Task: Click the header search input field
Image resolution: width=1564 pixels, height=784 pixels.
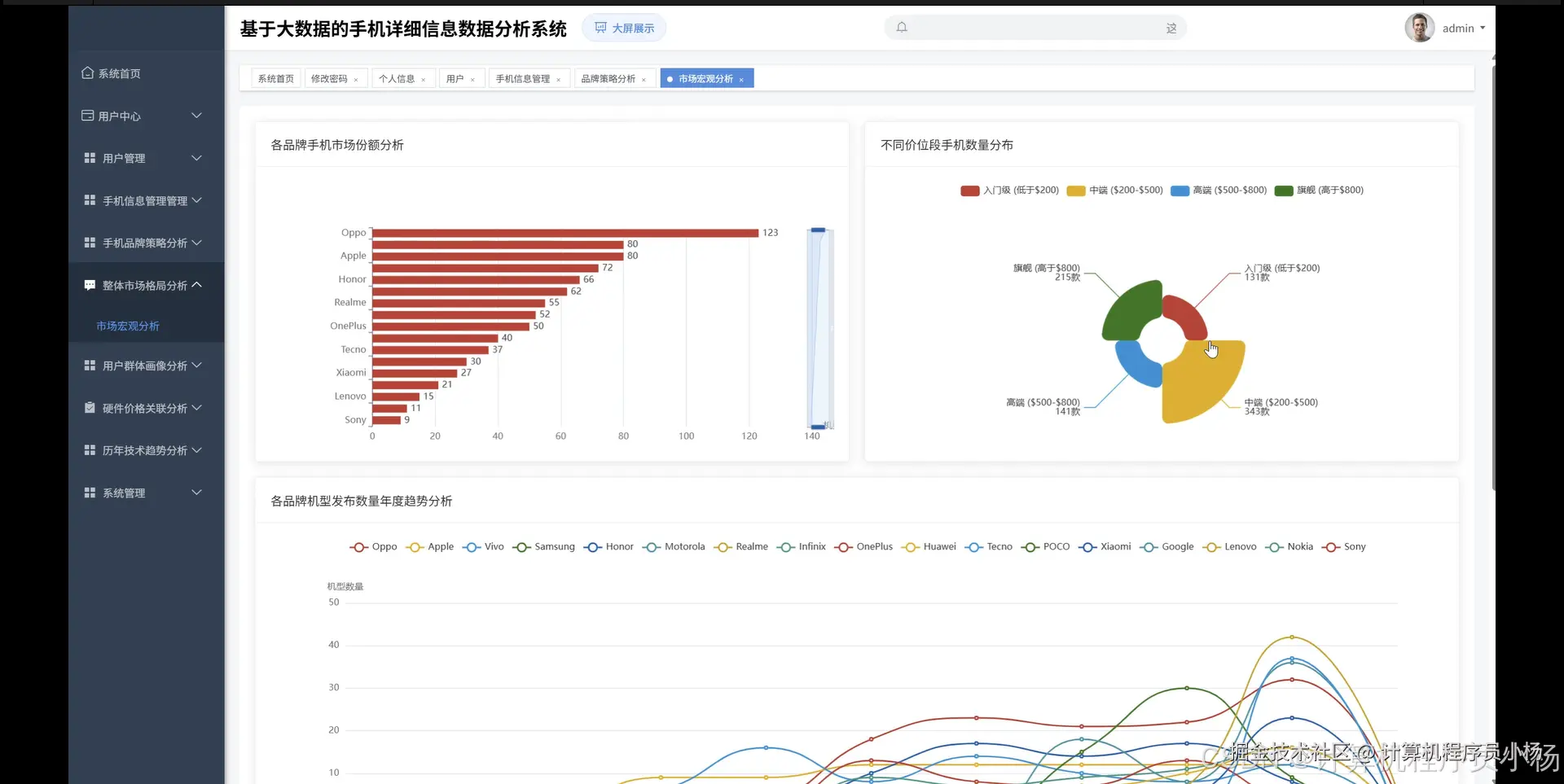Action: (x=1036, y=28)
